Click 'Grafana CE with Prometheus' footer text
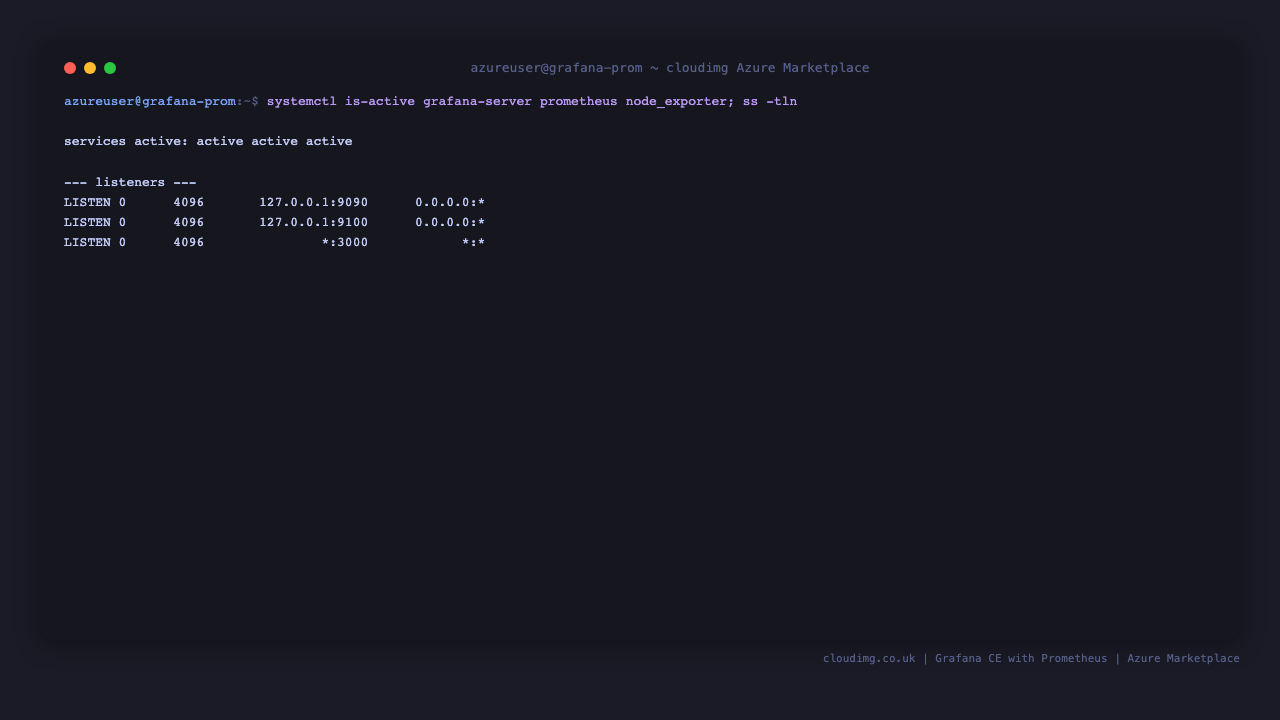 coord(1021,658)
